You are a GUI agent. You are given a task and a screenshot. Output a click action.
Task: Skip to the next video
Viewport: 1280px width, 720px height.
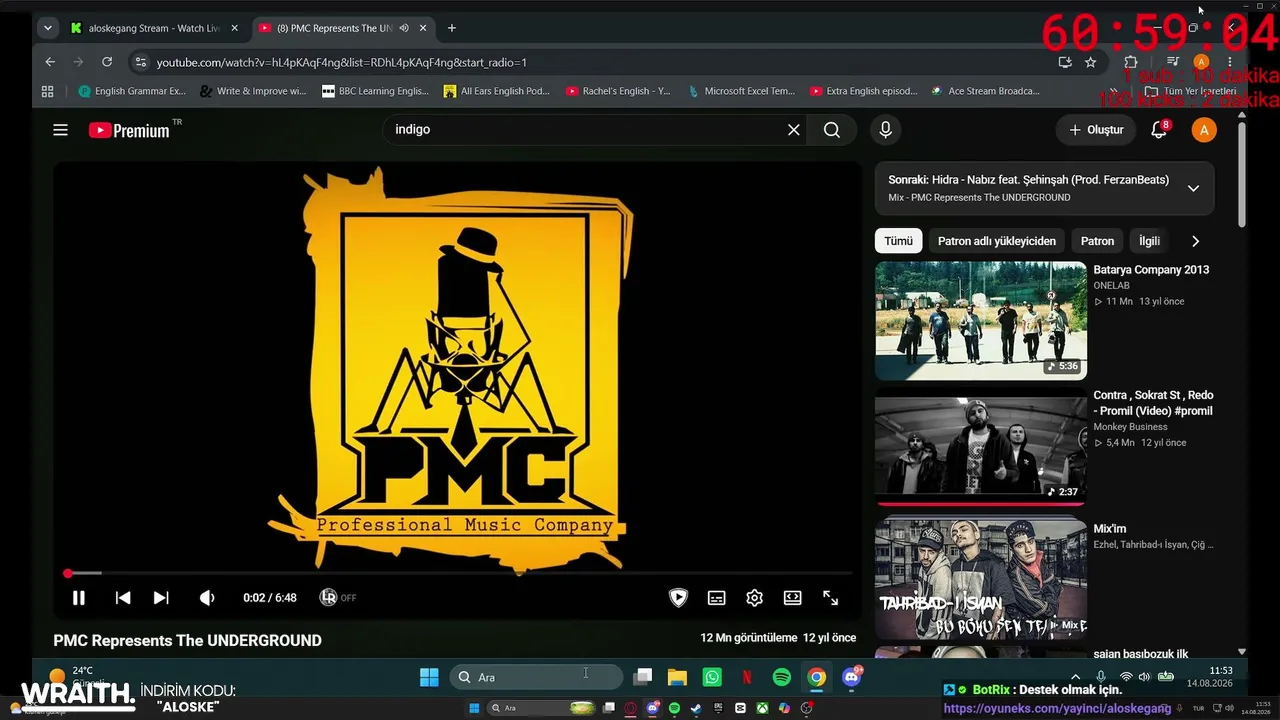[161, 598]
